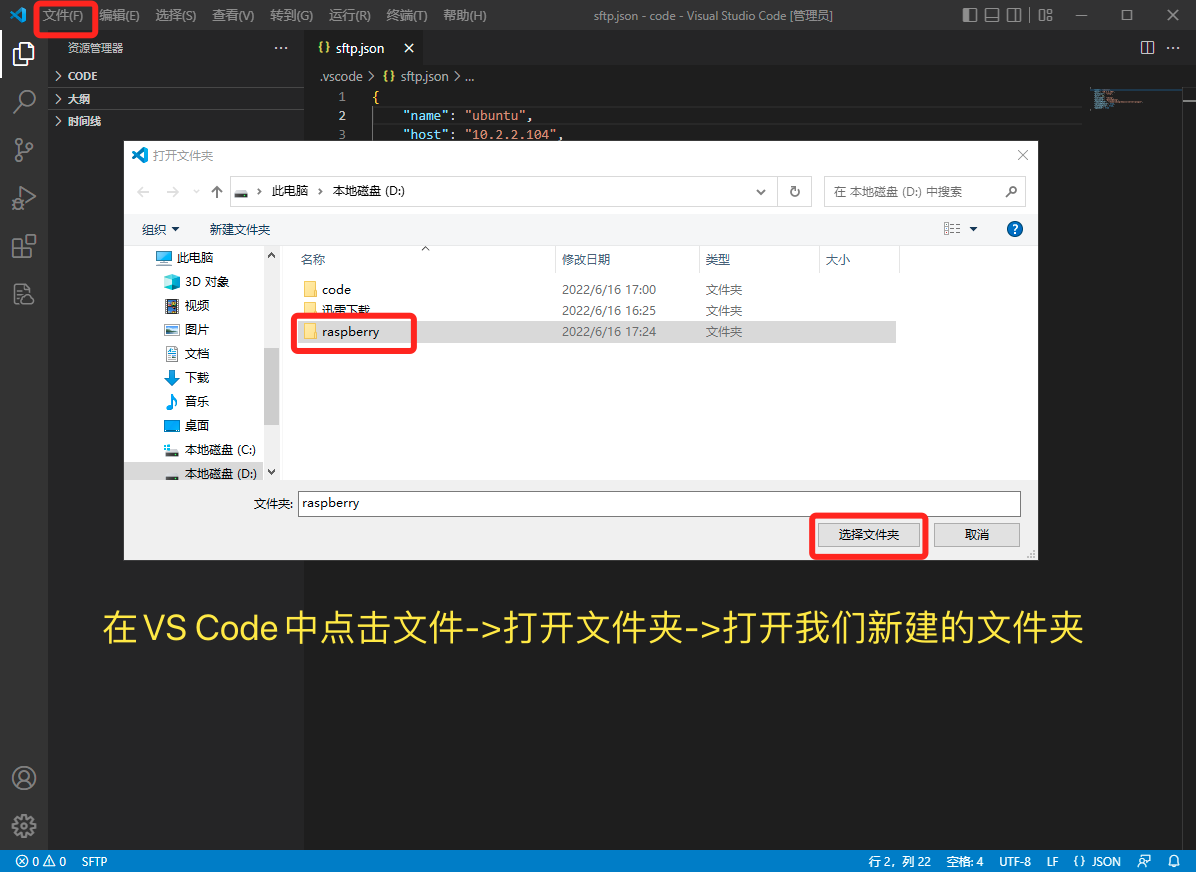Click the errors and warnings status indicator
1196x872 pixels.
click(41, 861)
